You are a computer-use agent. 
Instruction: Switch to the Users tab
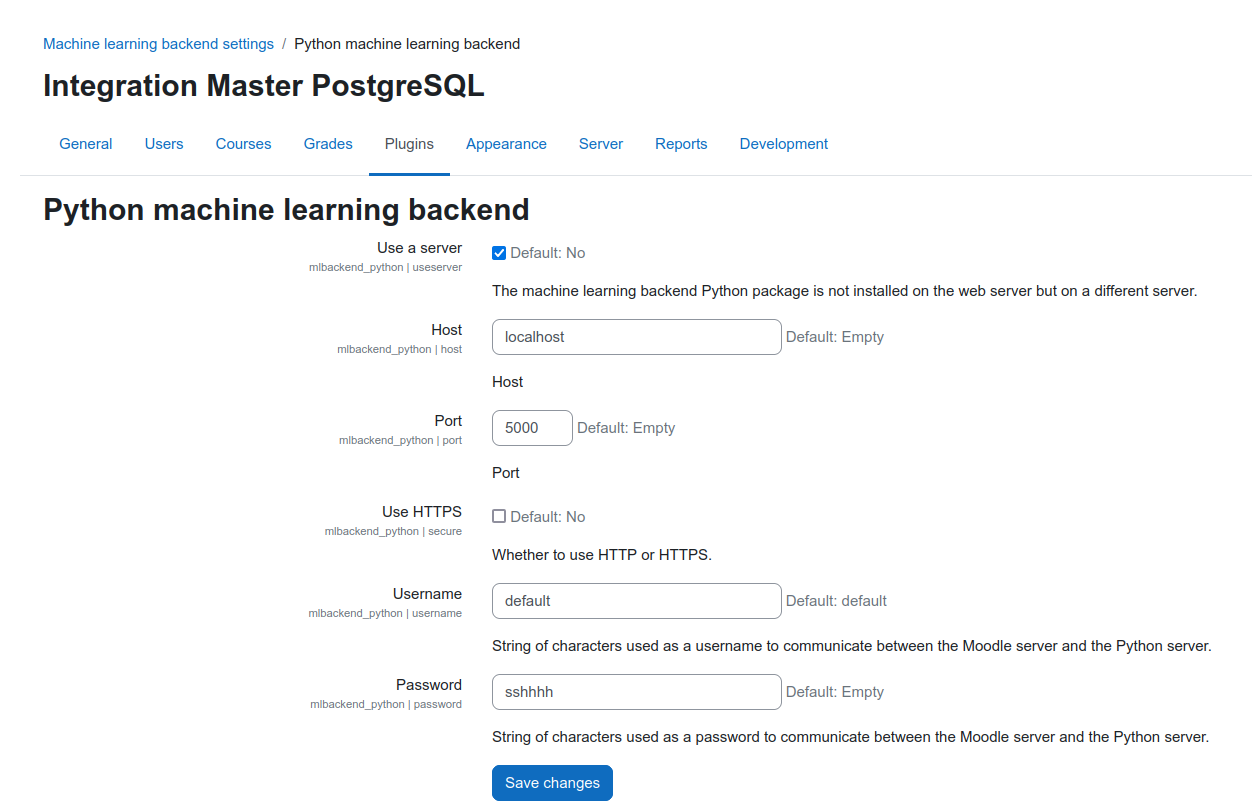(164, 144)
